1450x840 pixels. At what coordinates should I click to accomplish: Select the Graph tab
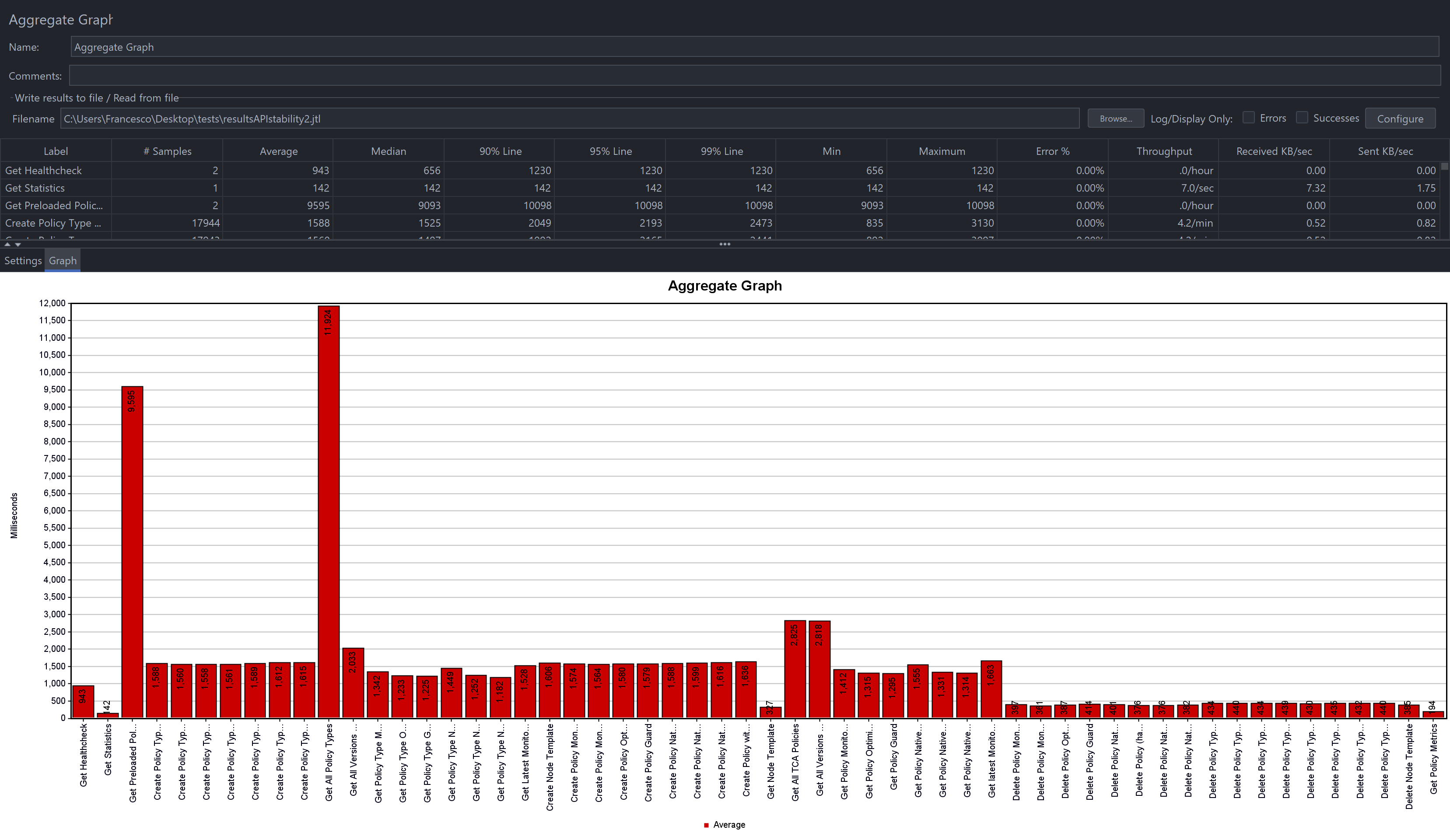click(x=63, y=261)
